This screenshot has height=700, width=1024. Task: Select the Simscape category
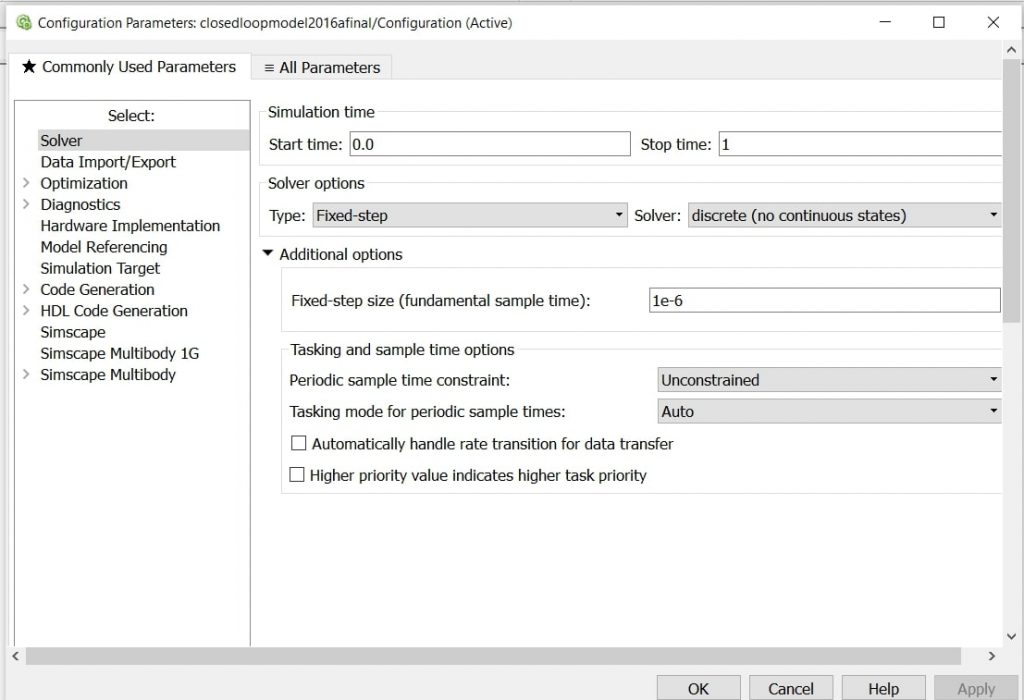(72, 332)
